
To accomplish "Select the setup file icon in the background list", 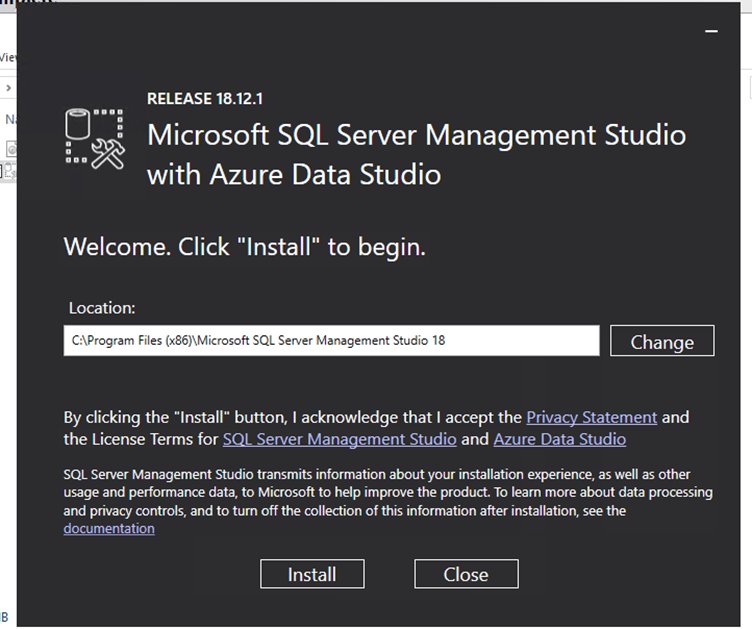I will pyautogui.click(x=10, y=169).
